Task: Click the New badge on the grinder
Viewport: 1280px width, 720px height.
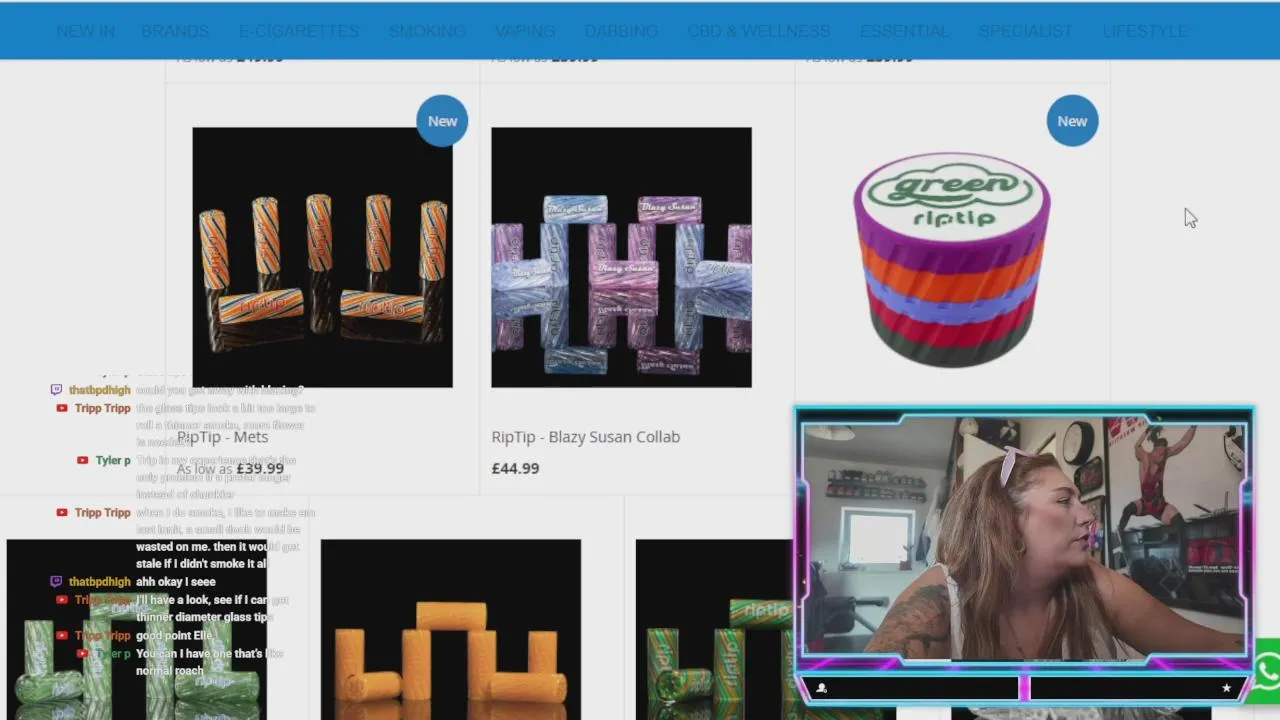Action: 1072,121
